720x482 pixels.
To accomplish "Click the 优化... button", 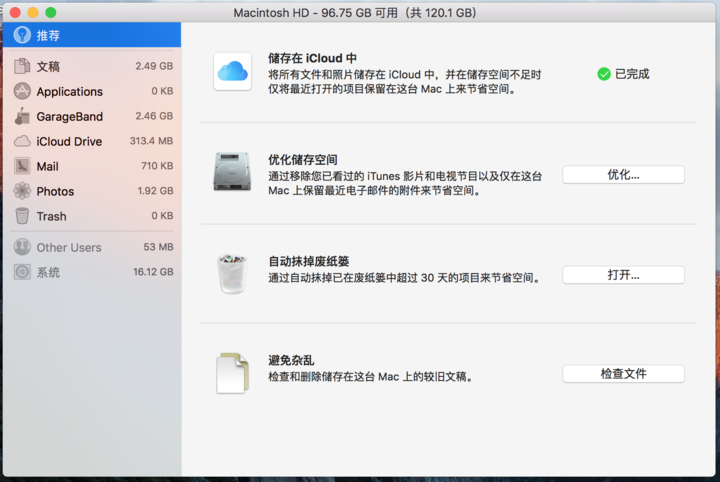I will pos(623,175).
